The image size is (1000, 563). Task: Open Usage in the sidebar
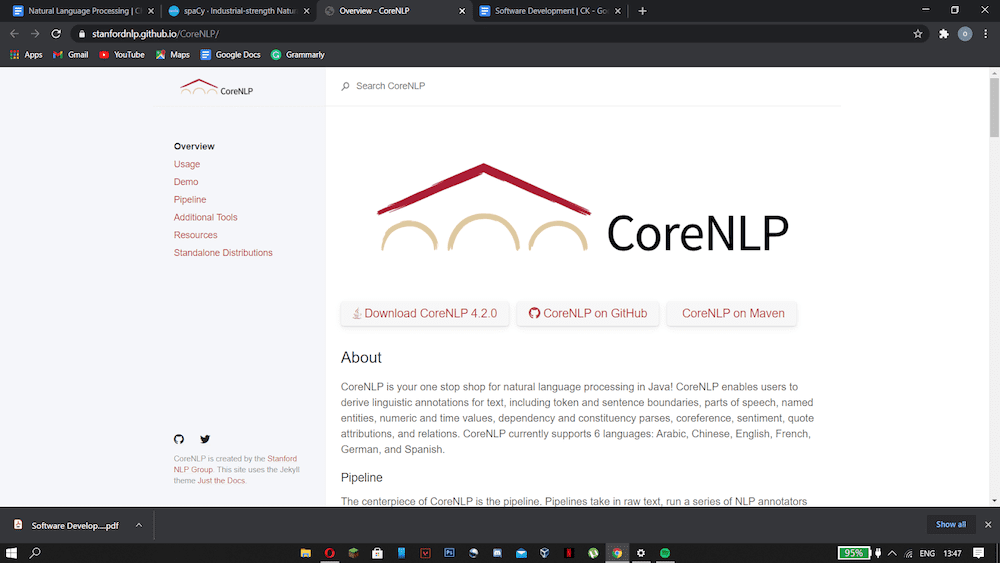[x=187, y=164]
